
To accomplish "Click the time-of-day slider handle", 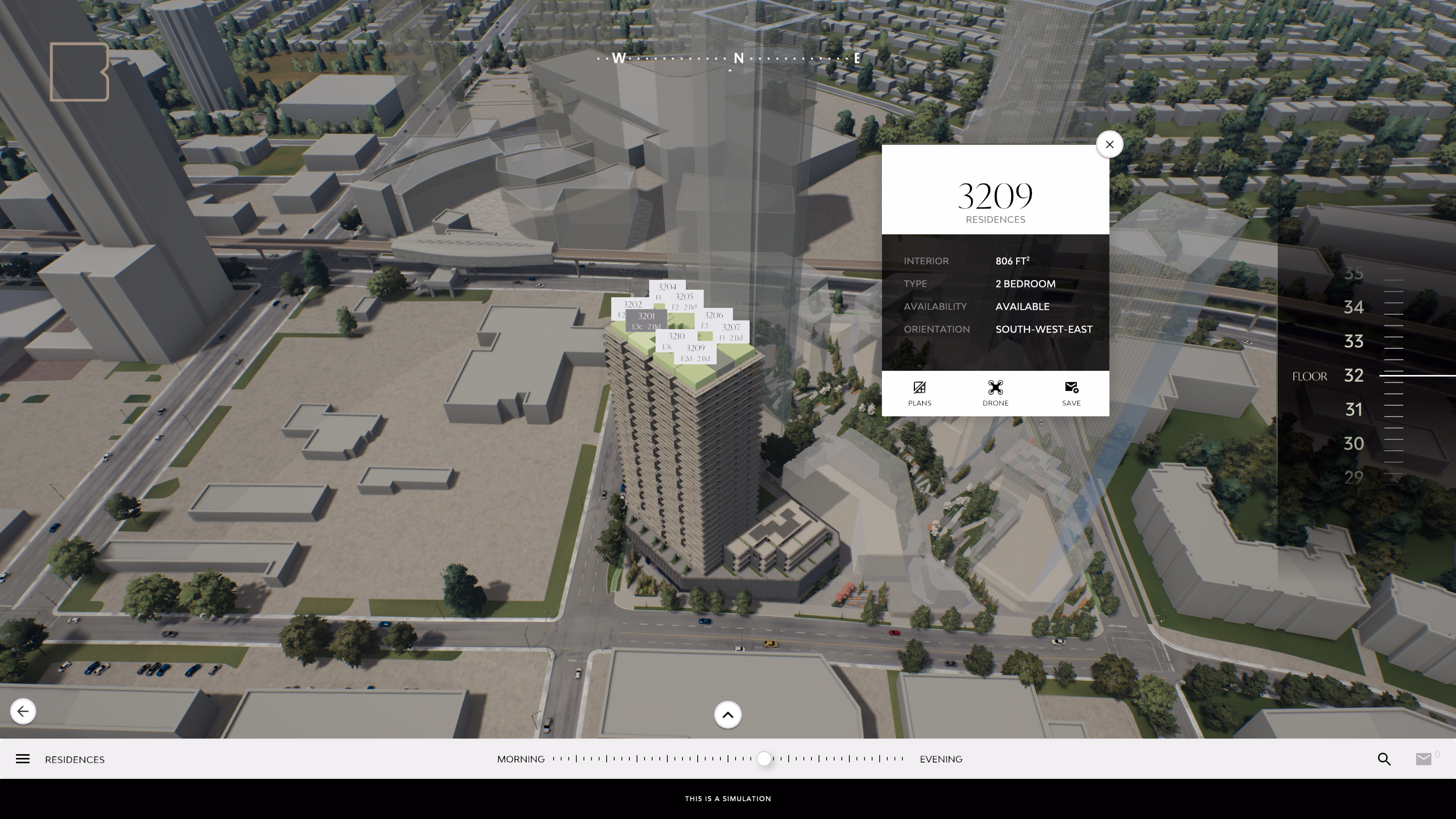I will click(x=764, y=758).
